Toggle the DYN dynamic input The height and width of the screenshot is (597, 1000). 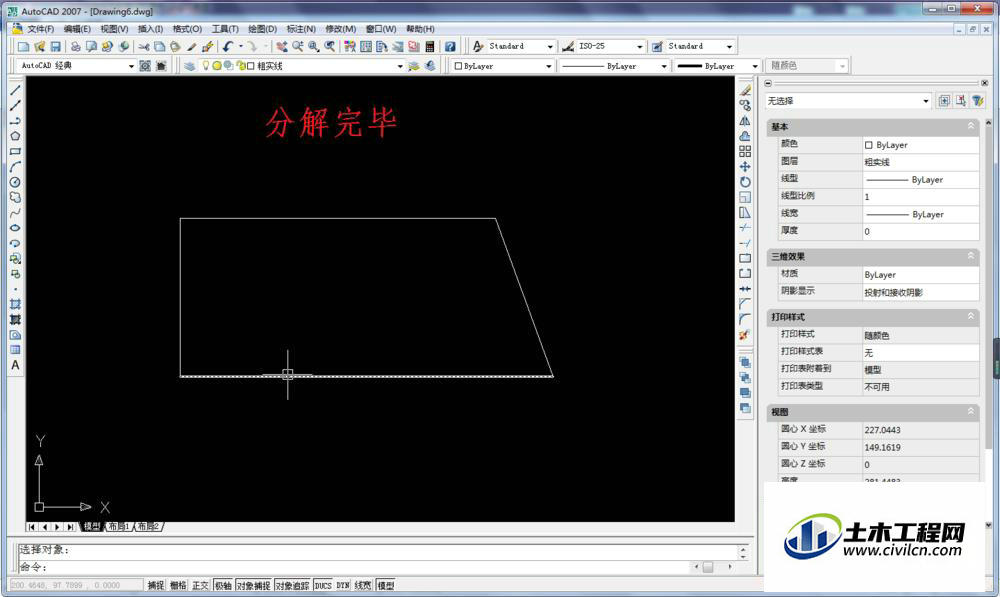[343, 586]
